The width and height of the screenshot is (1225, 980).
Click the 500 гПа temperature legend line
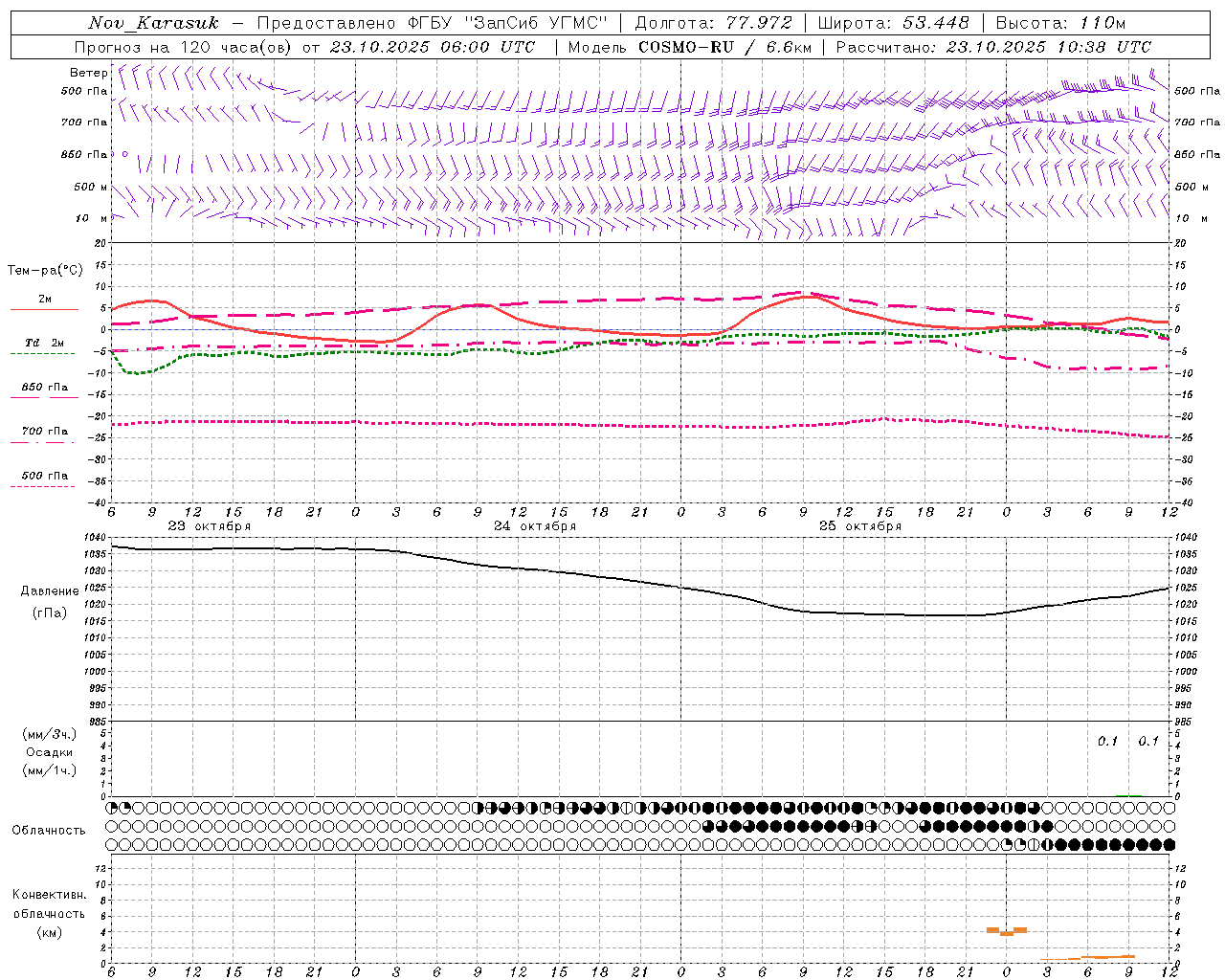[x=42, y=486]
